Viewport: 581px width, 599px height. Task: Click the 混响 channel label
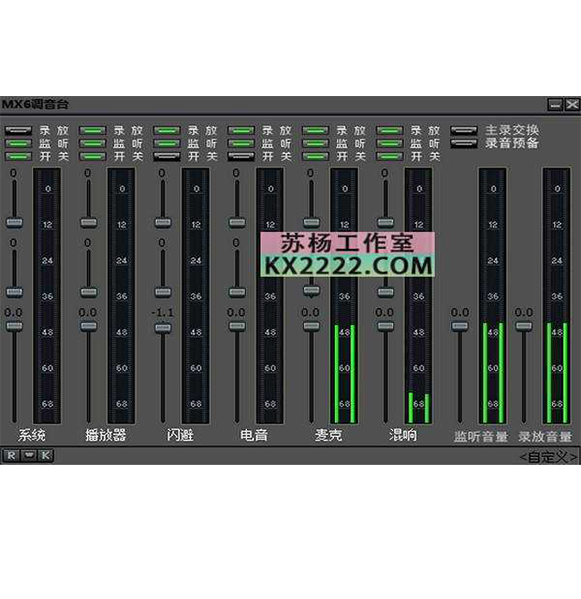[403, 435]
